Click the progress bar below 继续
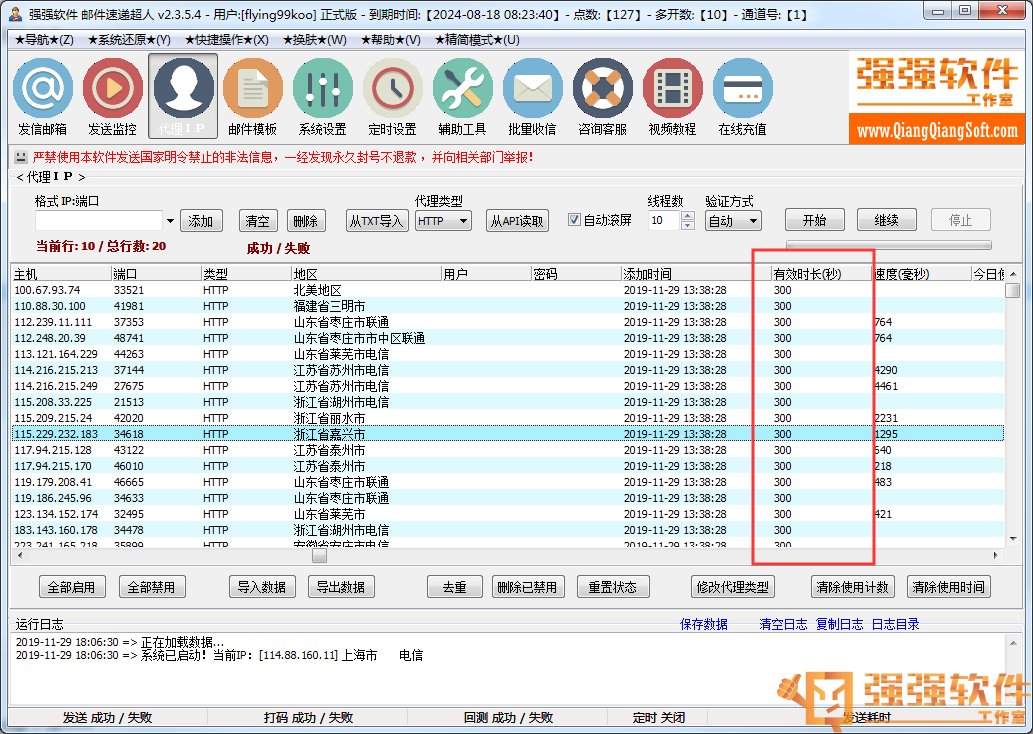Screen dimensions: 1033x734 pos(889,244)
